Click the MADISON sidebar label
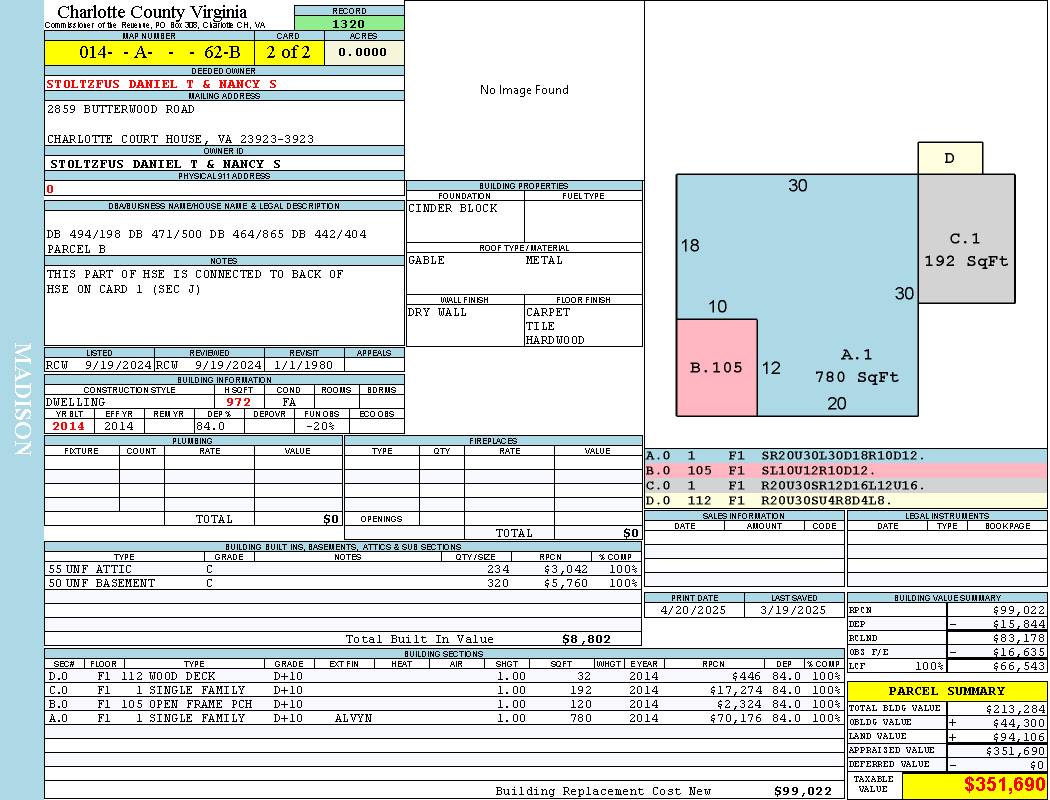This screenshot has width=1050, height=800. click(22, 400)
